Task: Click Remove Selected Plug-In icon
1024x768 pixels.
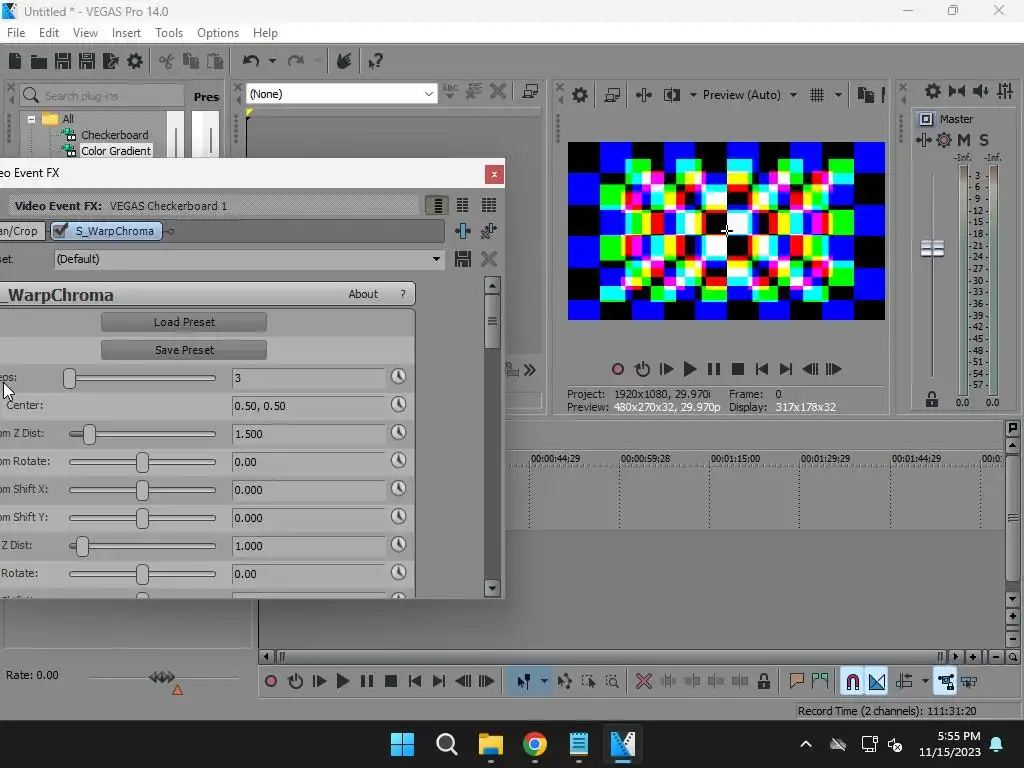Action: (488, 231)
